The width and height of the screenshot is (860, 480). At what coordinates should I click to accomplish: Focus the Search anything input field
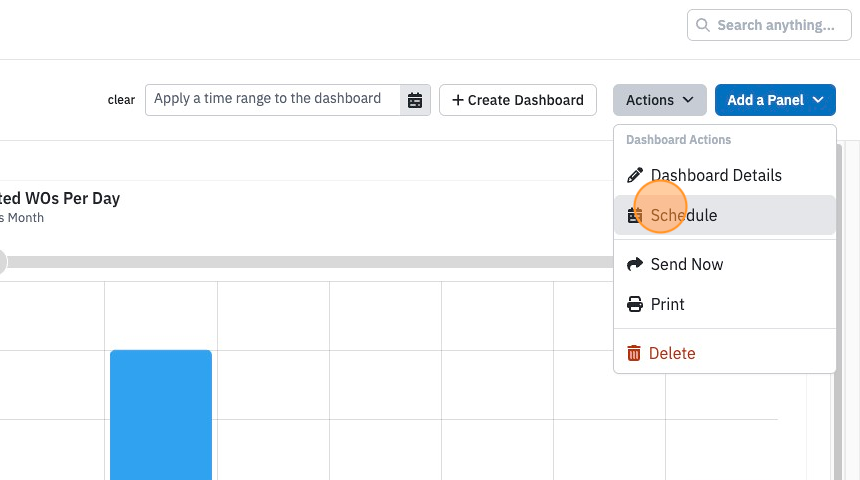pyautogui.click(x=769, y=25)
